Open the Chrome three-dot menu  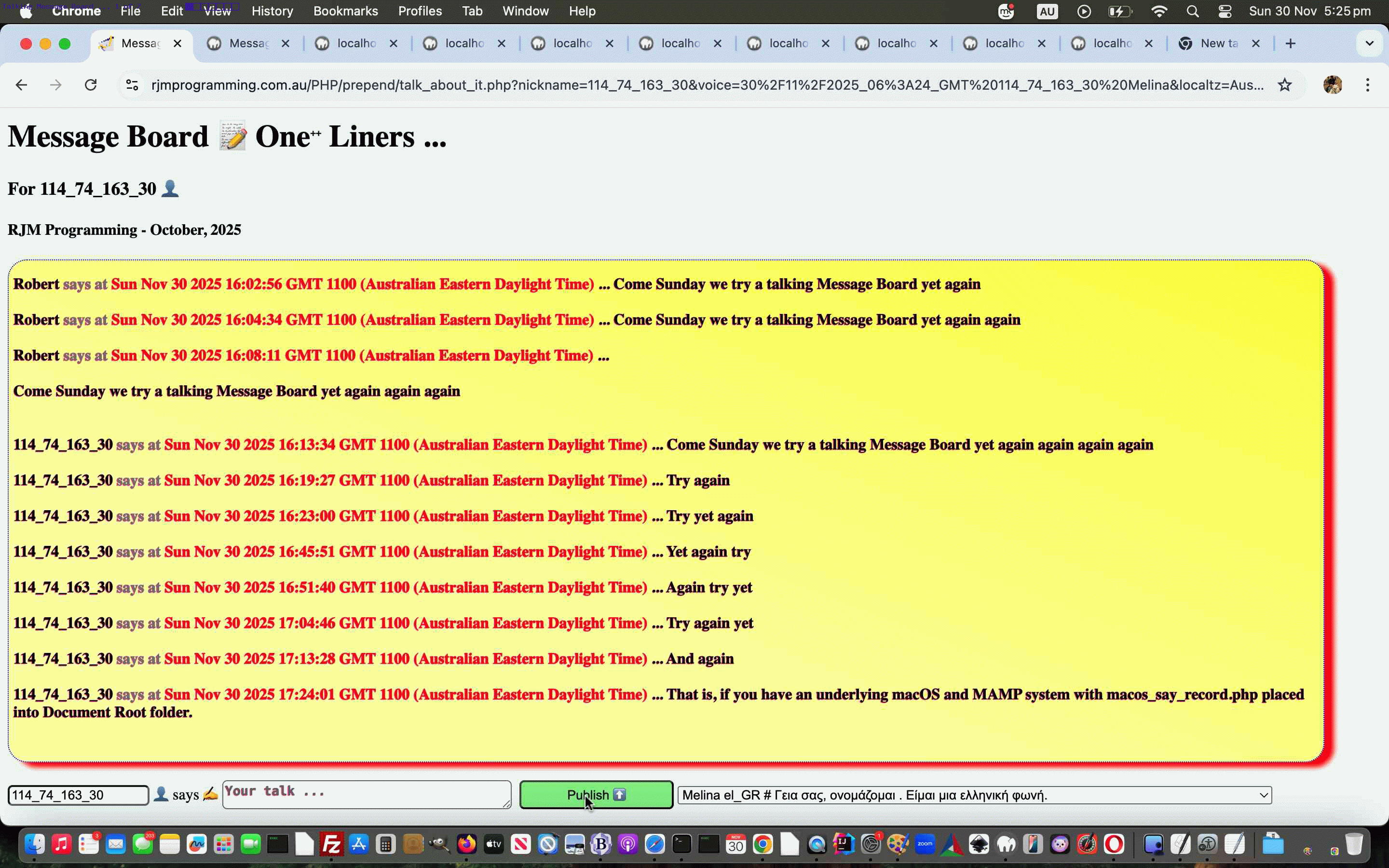[x=1368, y=84]
